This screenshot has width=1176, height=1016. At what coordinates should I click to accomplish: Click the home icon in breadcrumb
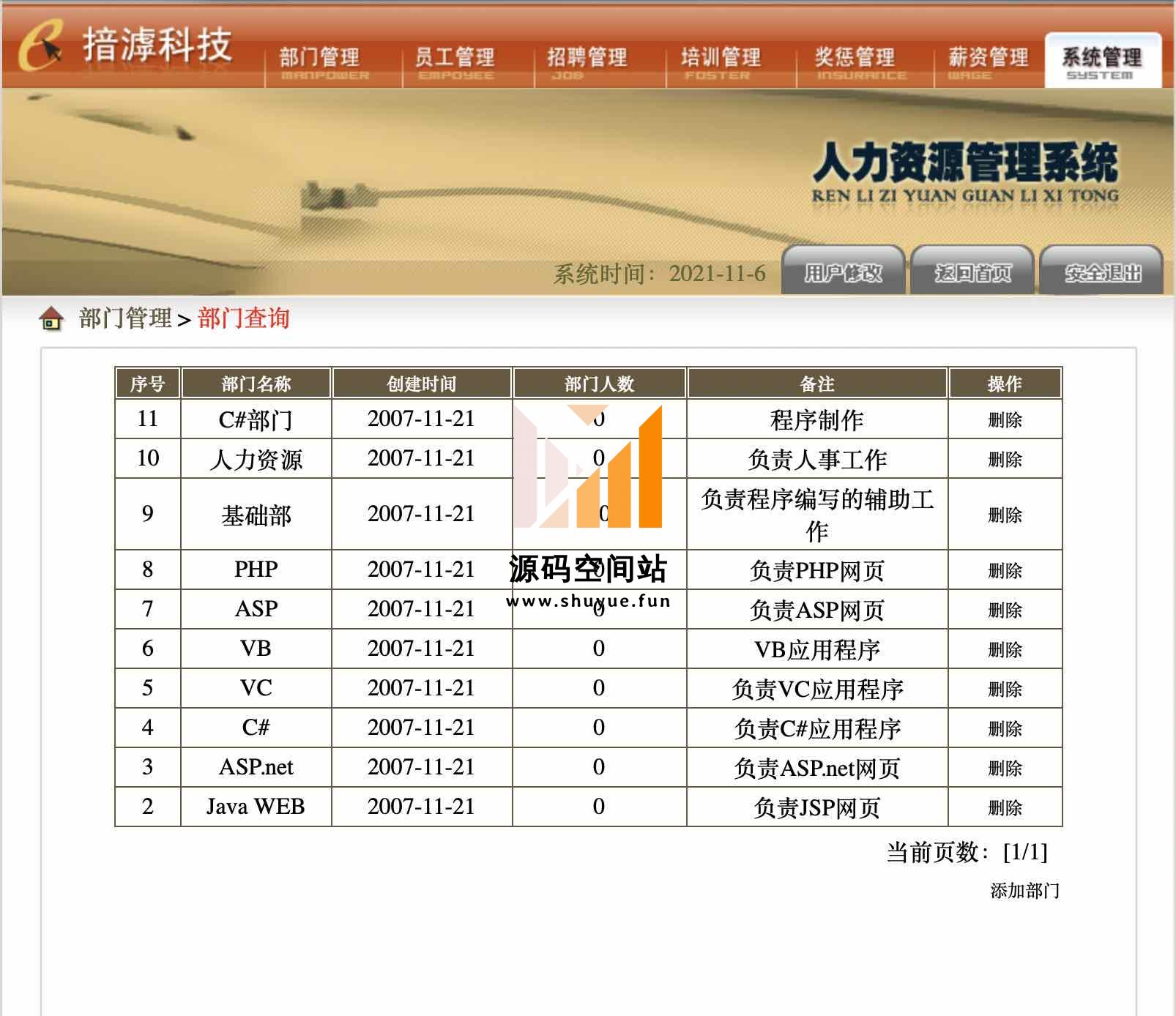[51, 319]
